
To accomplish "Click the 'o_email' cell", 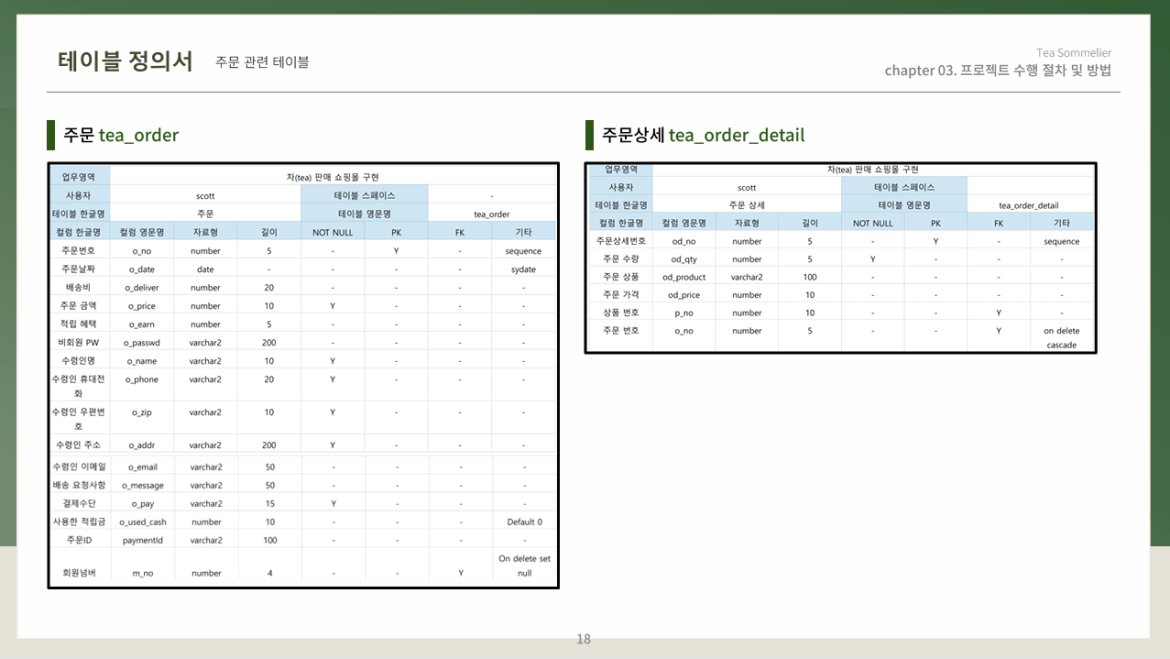I will tap(143, 467).
